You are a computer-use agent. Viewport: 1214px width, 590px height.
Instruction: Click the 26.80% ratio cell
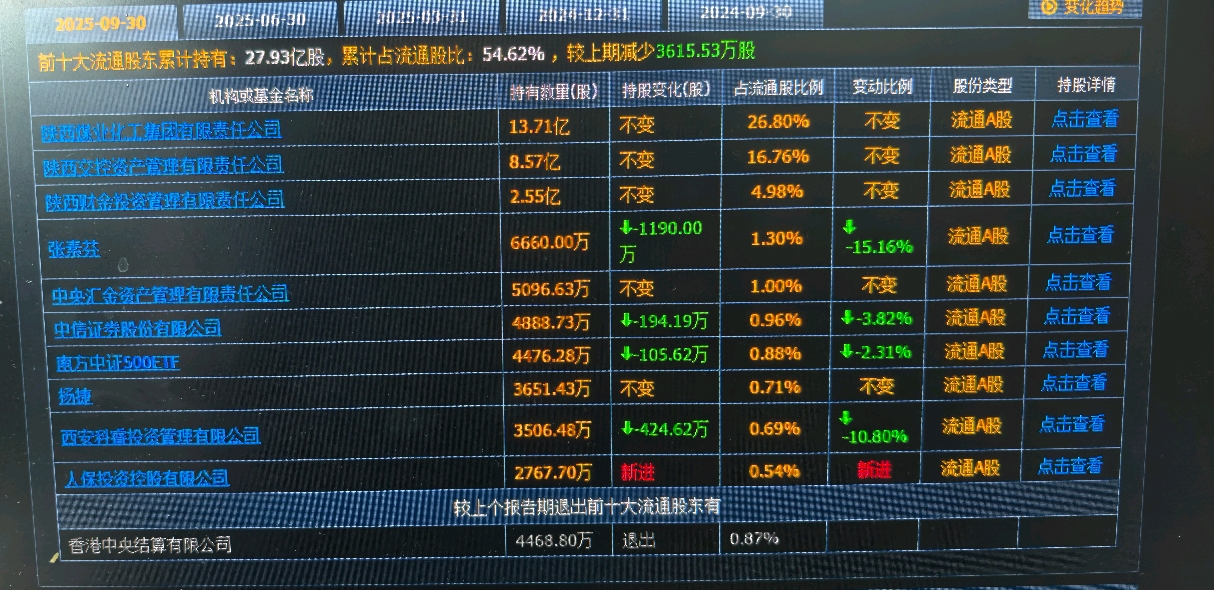pyautogui.click(x=778, y=122)
